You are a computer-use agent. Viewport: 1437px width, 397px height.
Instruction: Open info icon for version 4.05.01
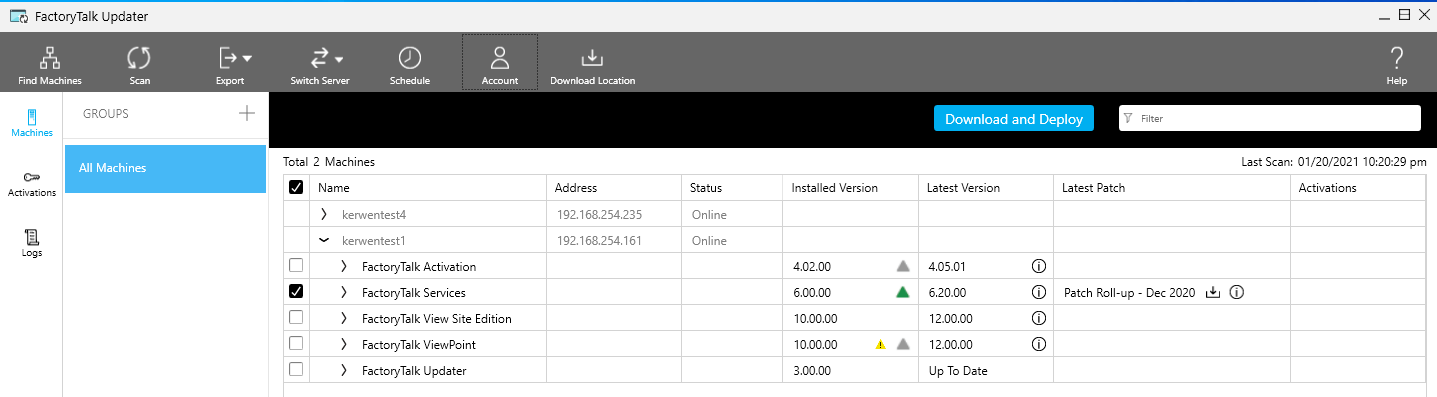coord(1038,266)
